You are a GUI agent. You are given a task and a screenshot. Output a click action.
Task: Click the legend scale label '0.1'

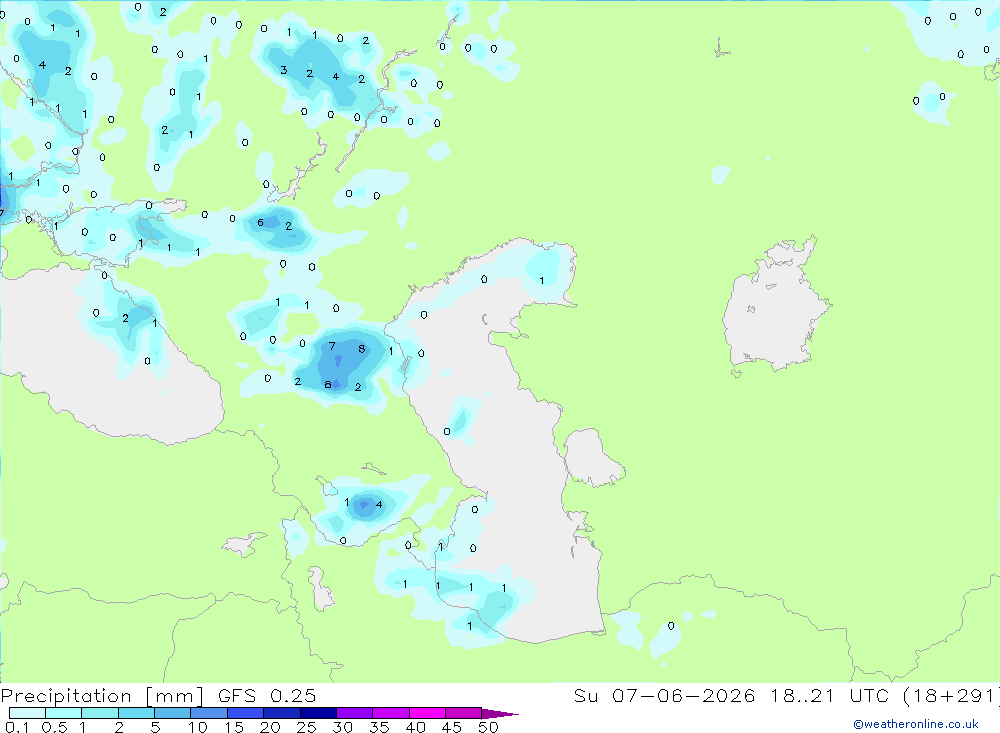(x=18, y=727)
